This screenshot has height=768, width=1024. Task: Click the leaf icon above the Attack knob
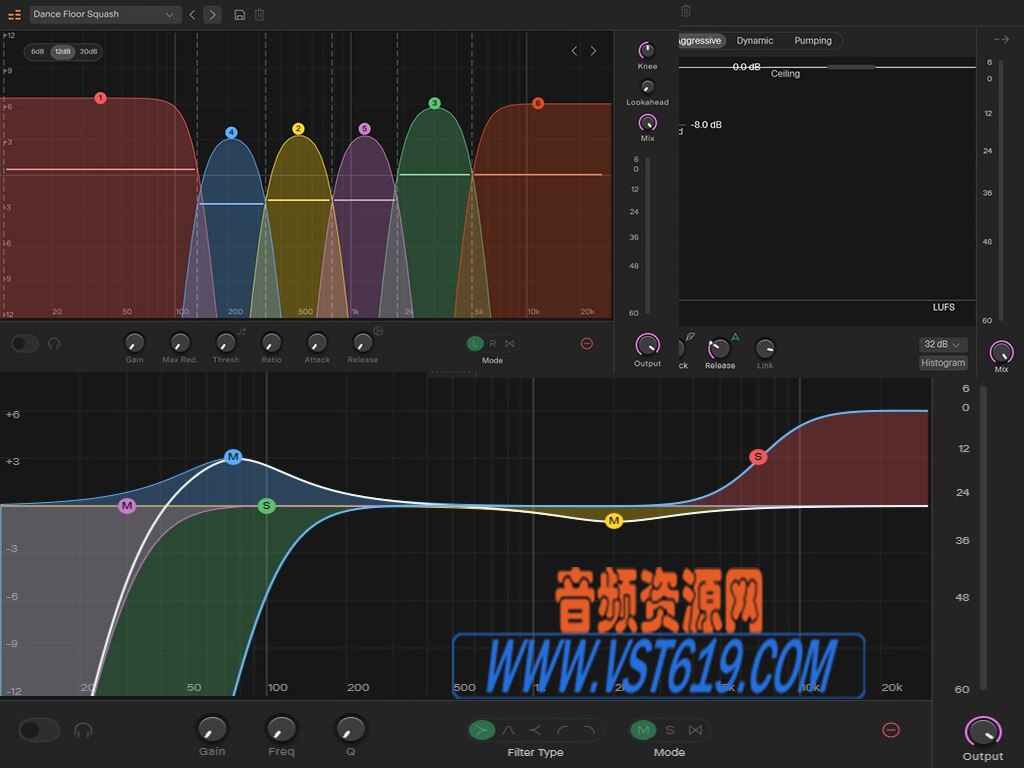(690, 336)
